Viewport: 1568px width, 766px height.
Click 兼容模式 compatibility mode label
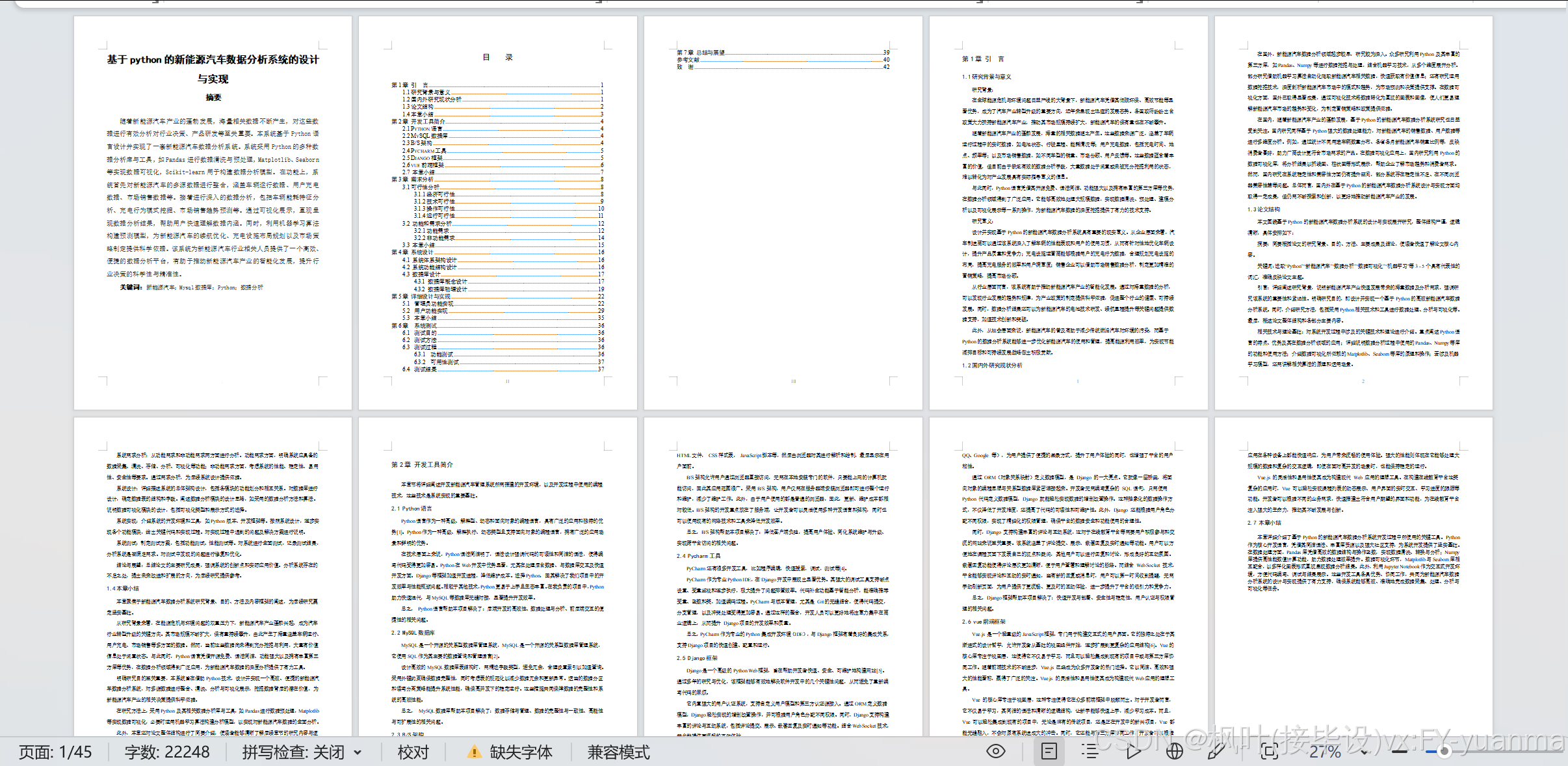(618, 752)
